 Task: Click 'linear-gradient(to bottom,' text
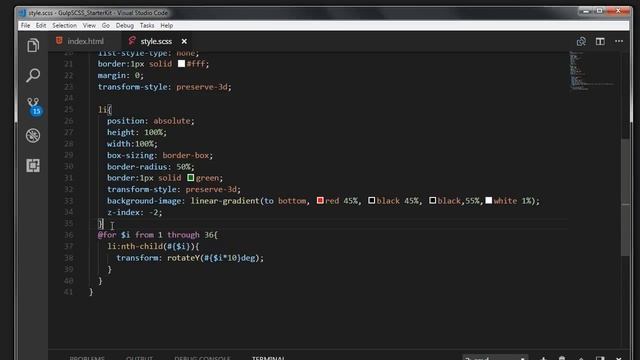click(250, 201)
